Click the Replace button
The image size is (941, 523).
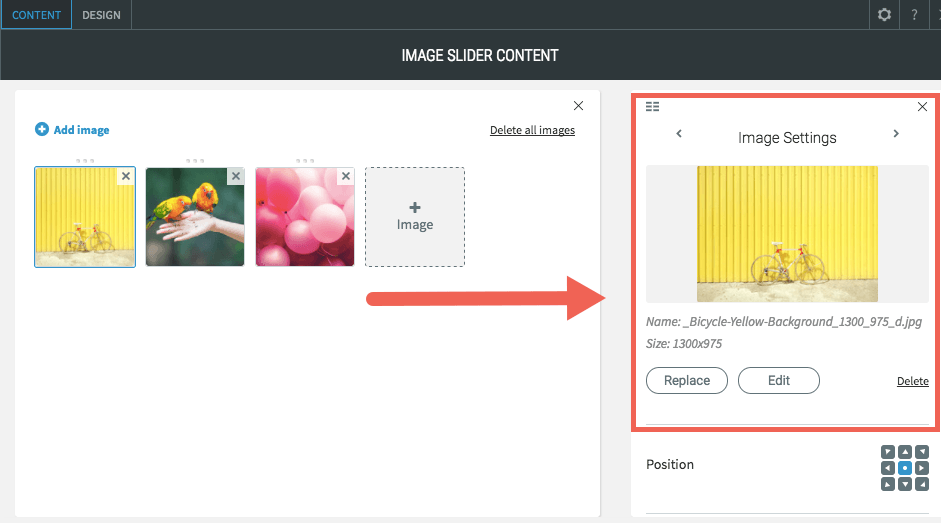click(x=687, y=381)
